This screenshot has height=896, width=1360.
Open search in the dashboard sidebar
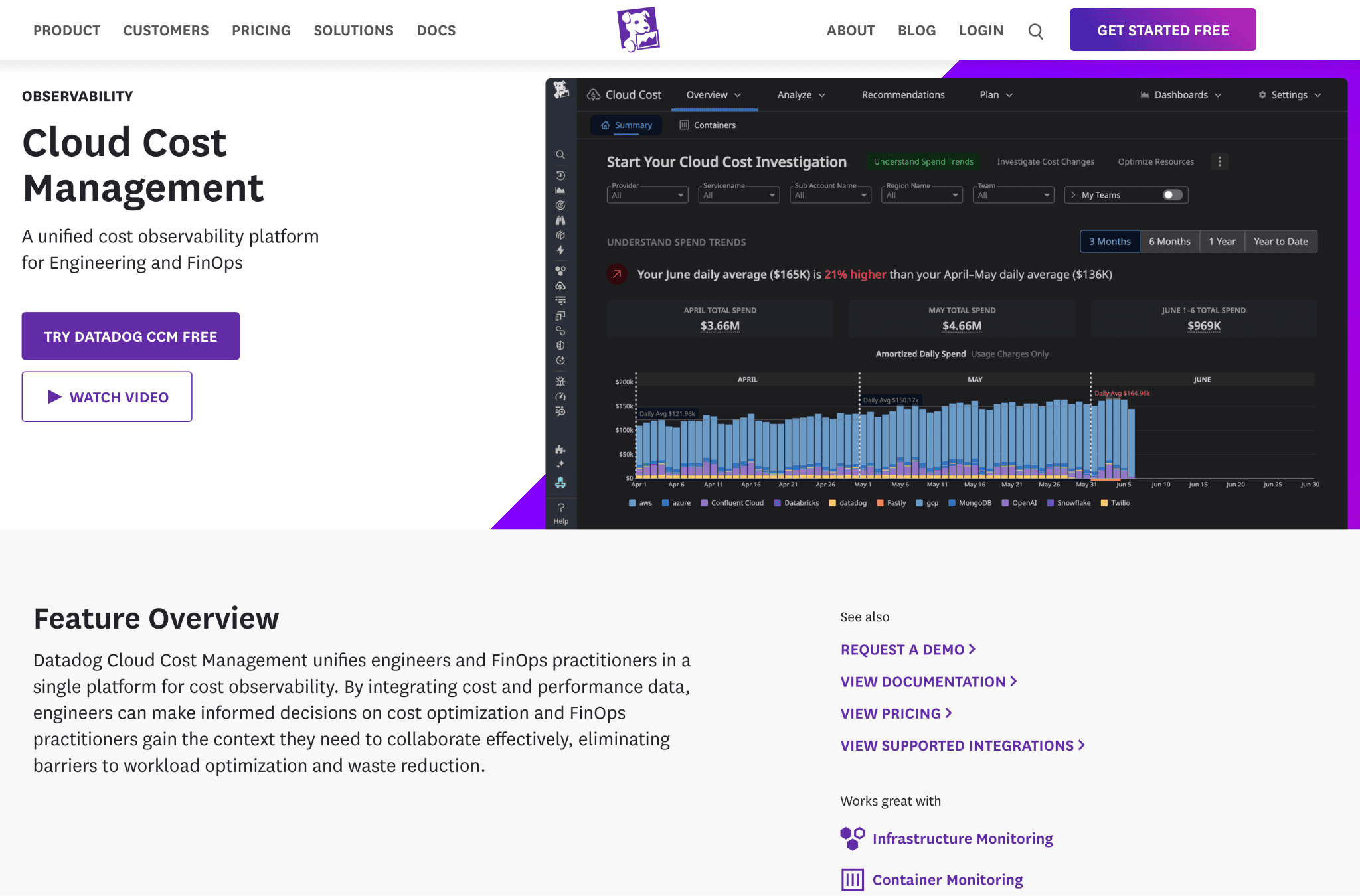point(560,155)
